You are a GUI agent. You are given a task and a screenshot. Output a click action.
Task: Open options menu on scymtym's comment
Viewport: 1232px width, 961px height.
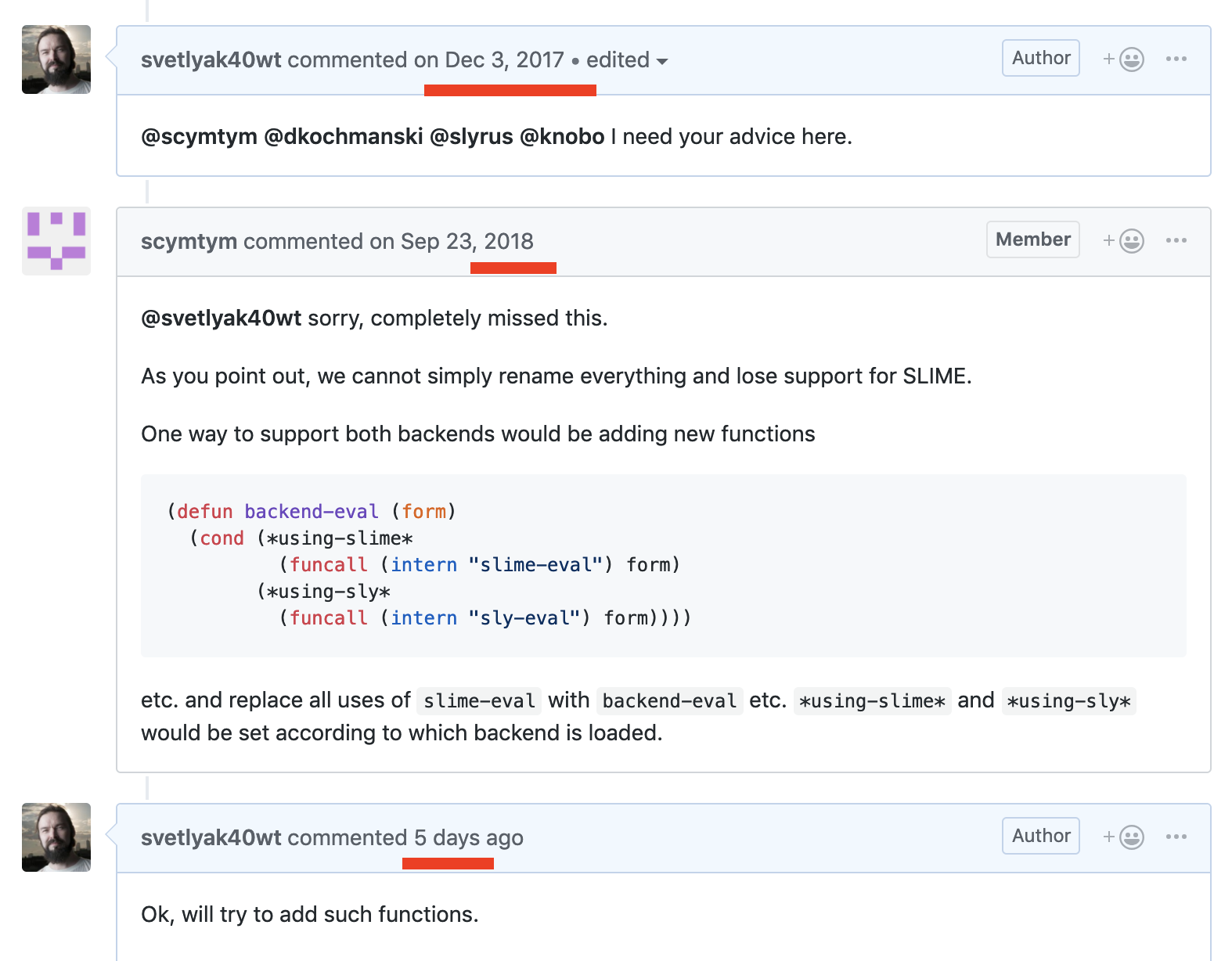tap(1176, 241)
